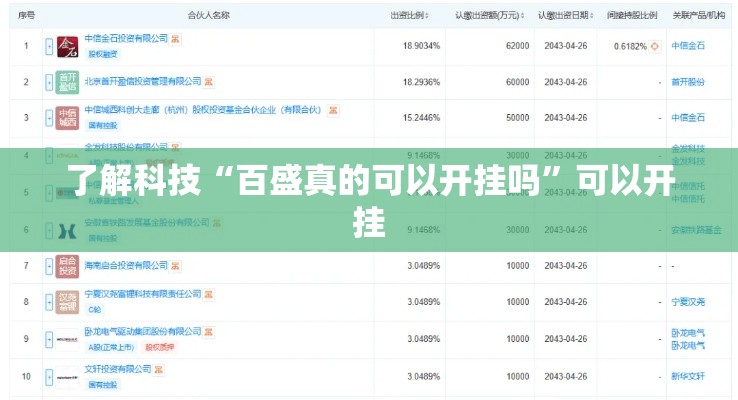The image size is (738, 400).
Task: Open 北京首开盈信投资管理有限公司 link
Action: (143, 81)
